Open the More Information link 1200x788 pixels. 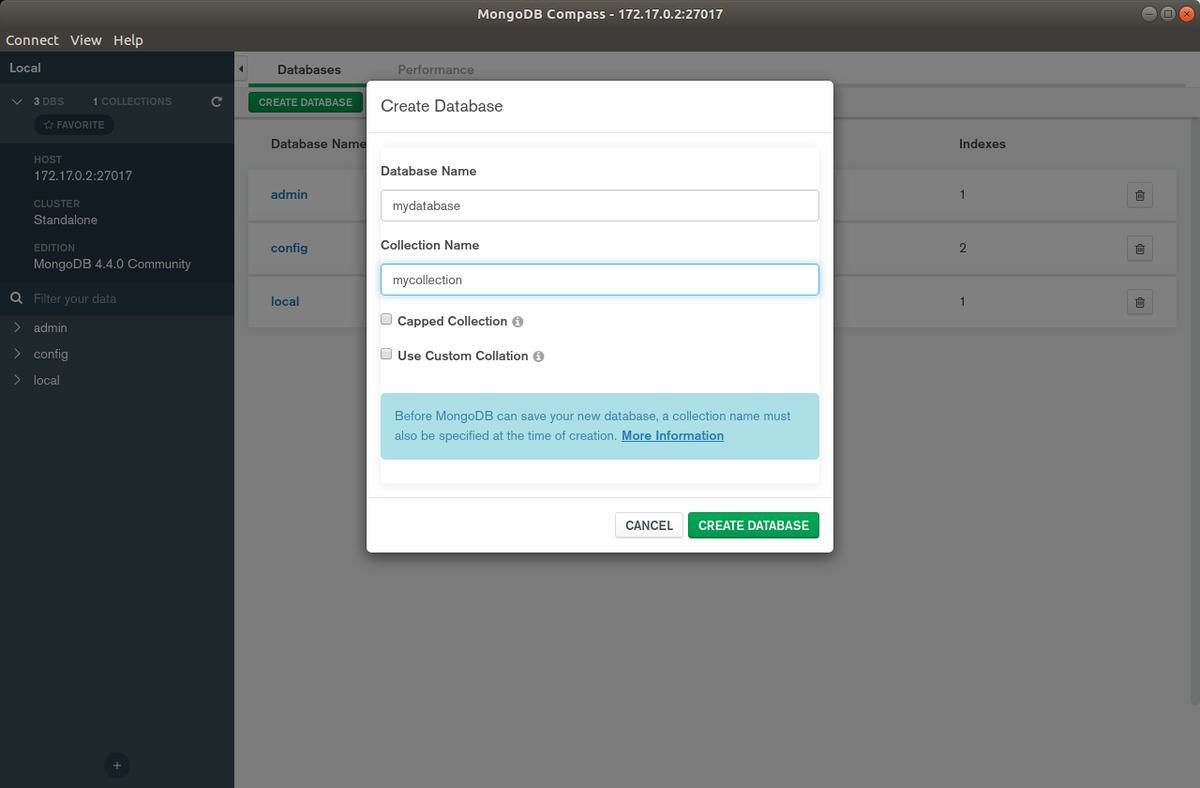[673, 436]
